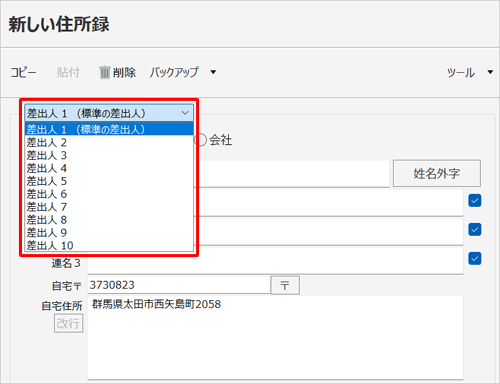Click the 貼付 toolbar command
The image size is (500, 384).
pyautogui.click(x=68, y=72)
